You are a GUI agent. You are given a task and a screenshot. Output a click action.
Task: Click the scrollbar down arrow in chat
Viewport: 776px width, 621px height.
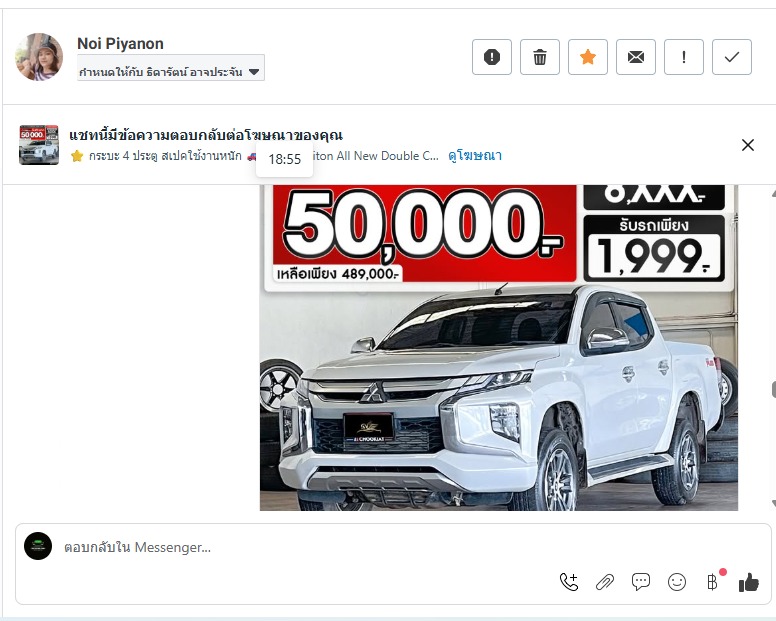773,504
